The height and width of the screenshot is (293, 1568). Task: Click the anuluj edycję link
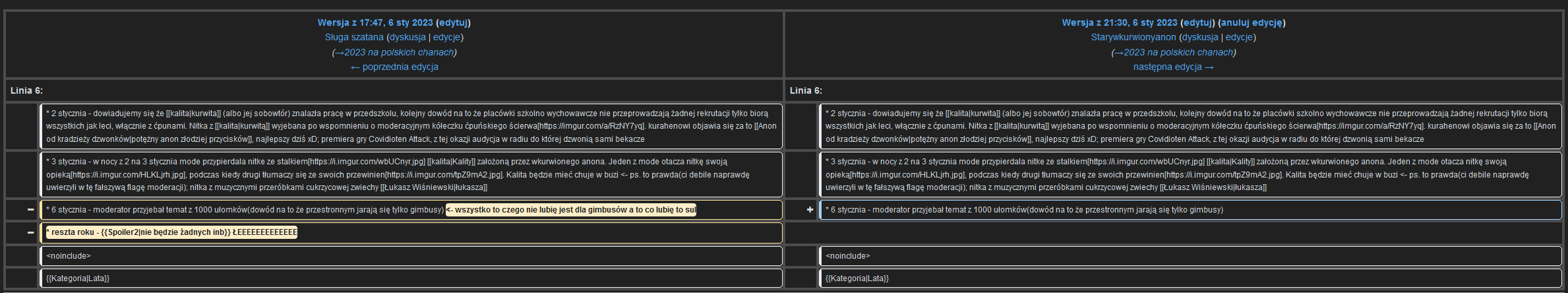1251,22
